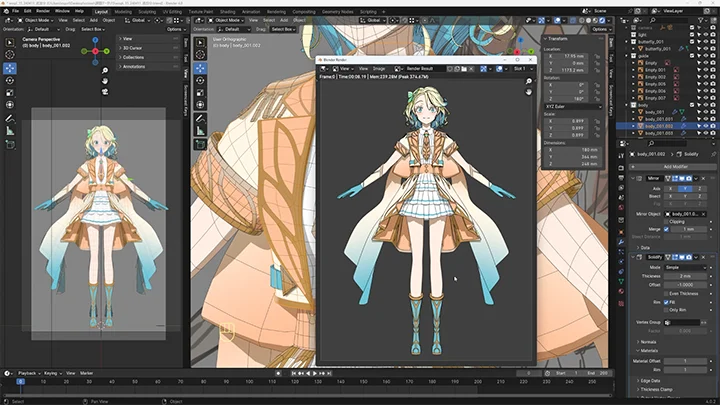Viewport: 720px width, 405px height.
Task: Open the Render menu
Action: [43, 11]
